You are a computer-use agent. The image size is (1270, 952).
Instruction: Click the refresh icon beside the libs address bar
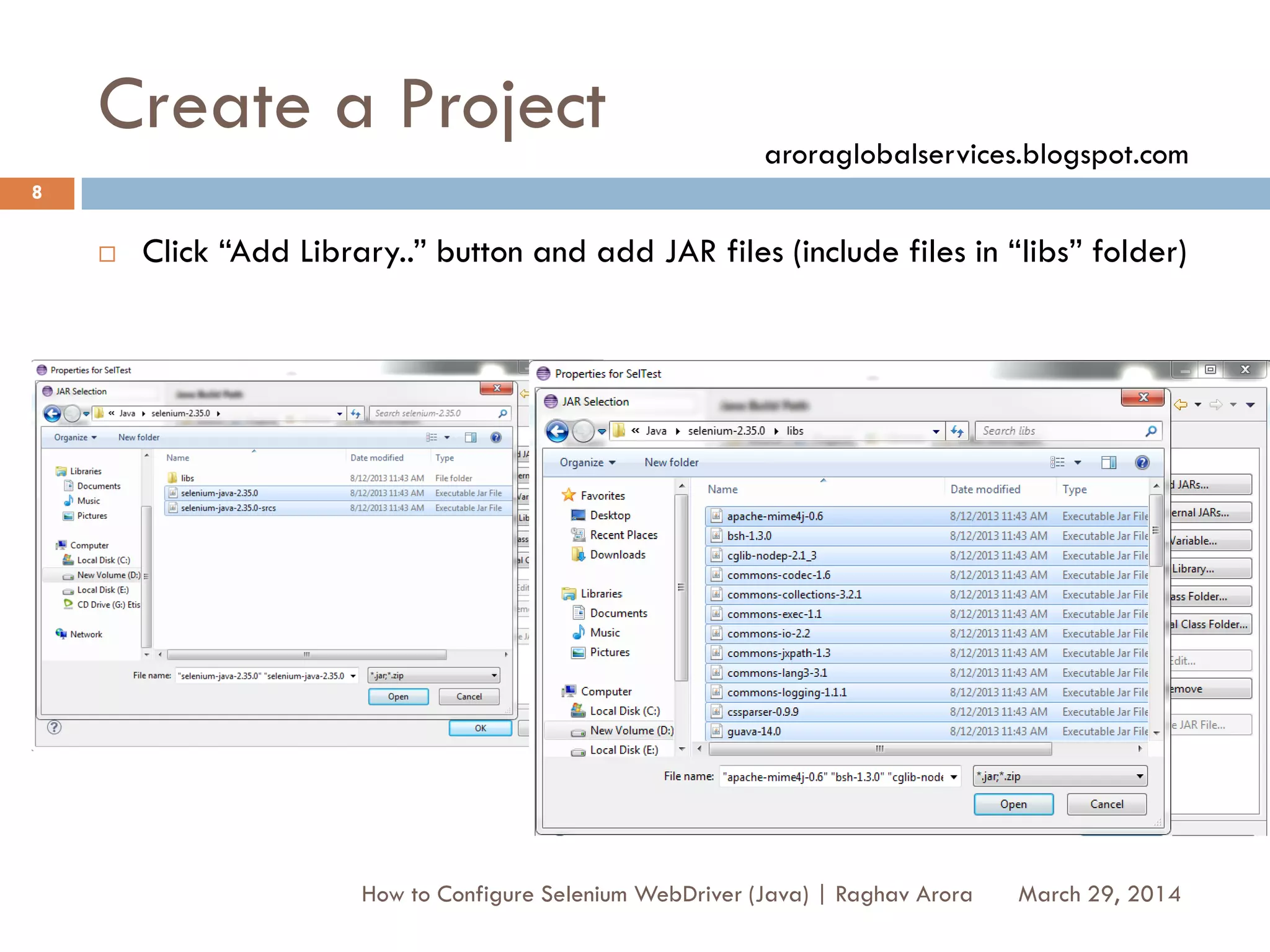957,431
